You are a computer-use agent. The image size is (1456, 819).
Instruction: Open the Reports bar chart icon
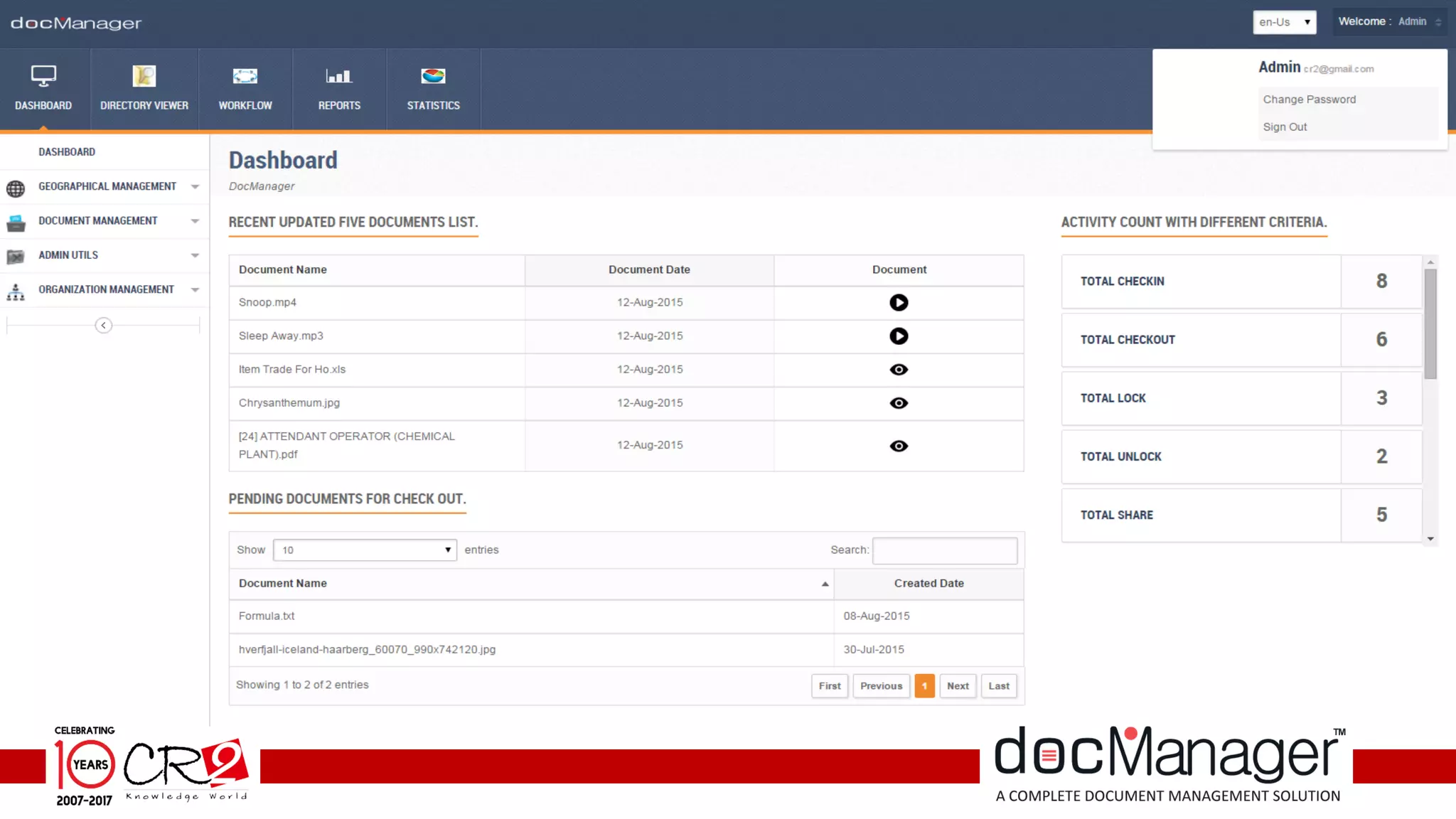[x=339, y=76]
